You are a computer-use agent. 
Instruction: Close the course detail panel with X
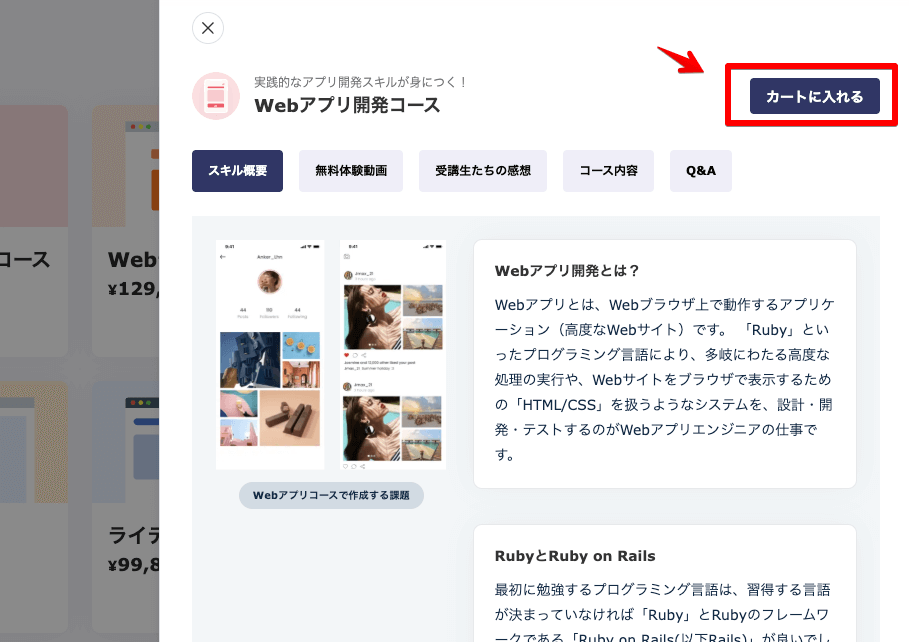(x=208, y=28)
